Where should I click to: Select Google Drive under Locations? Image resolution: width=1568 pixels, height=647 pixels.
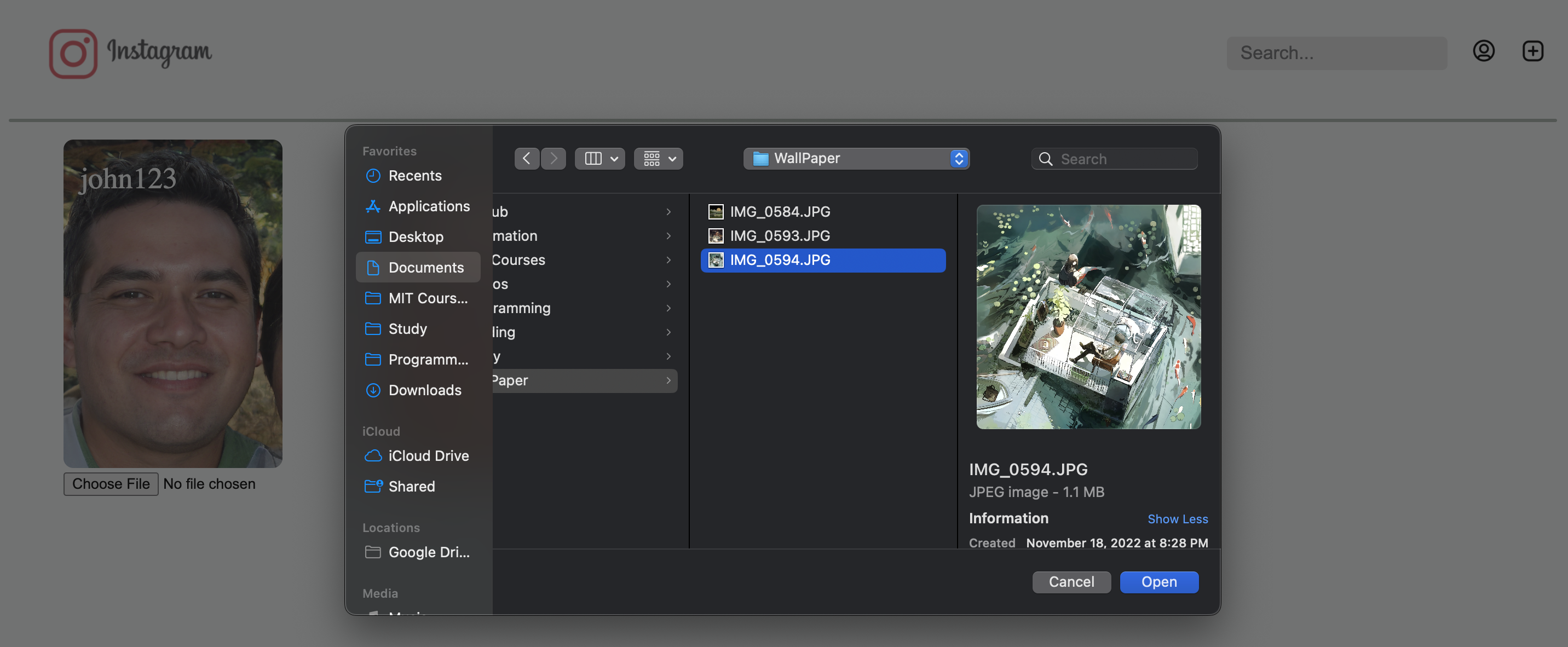point(429,552)
